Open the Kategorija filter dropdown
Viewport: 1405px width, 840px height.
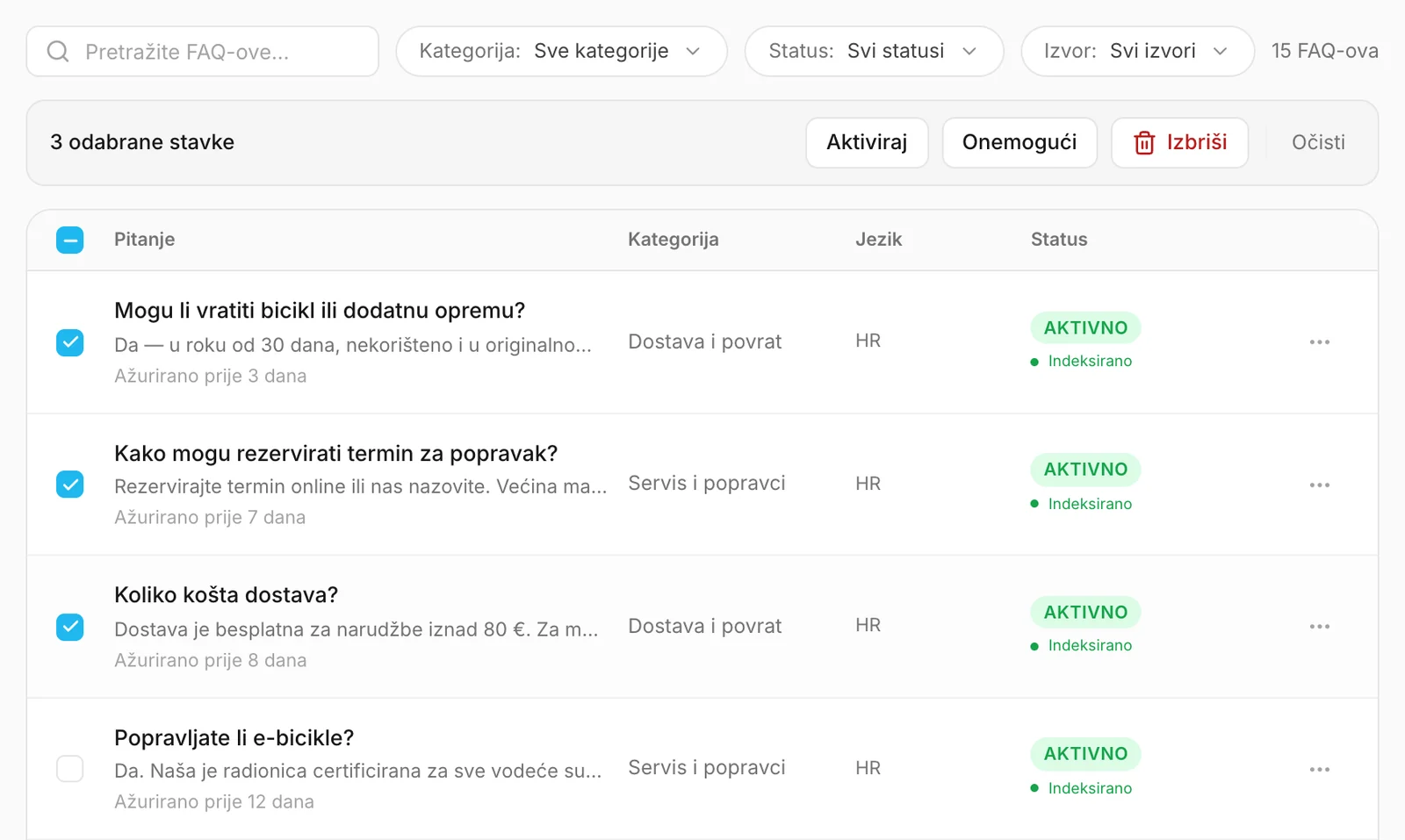point(561,51)
